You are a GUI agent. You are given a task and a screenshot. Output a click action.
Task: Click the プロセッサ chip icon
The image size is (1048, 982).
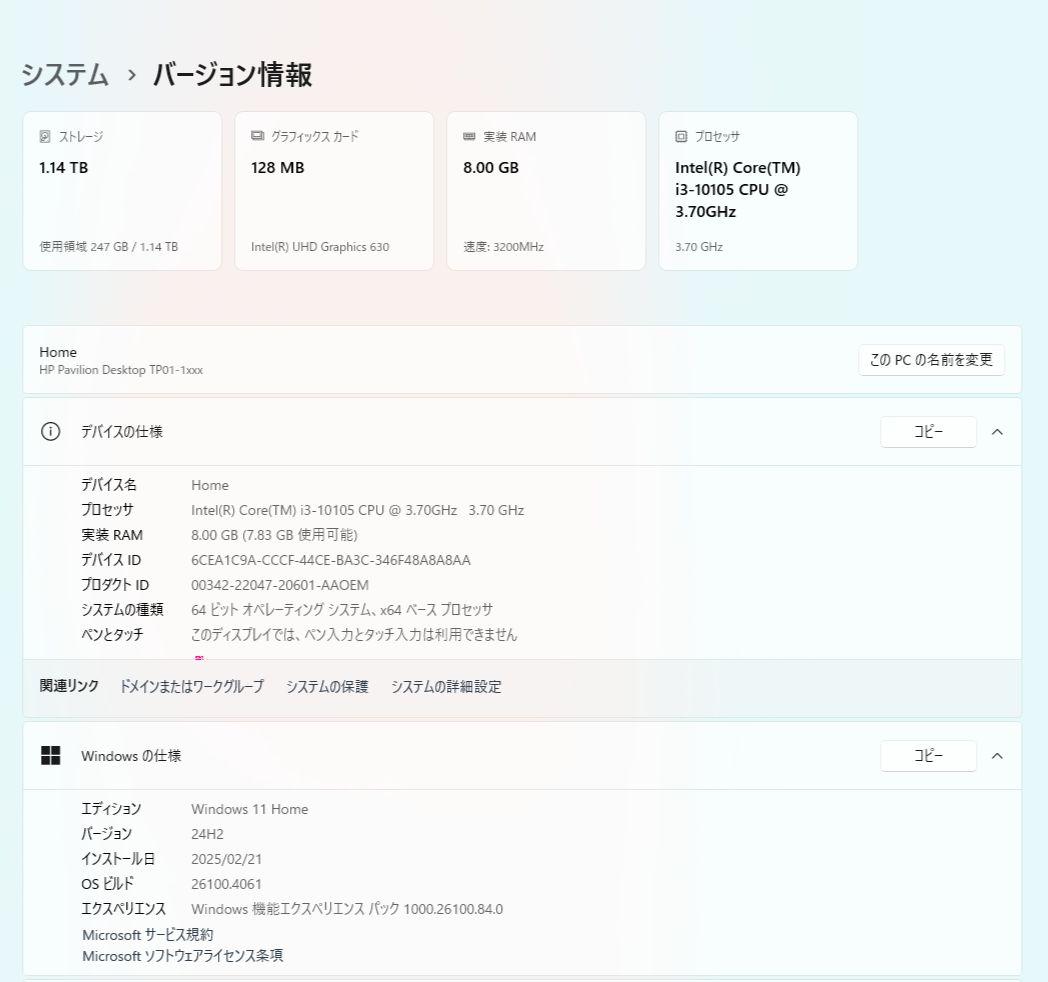pos(681,136)
